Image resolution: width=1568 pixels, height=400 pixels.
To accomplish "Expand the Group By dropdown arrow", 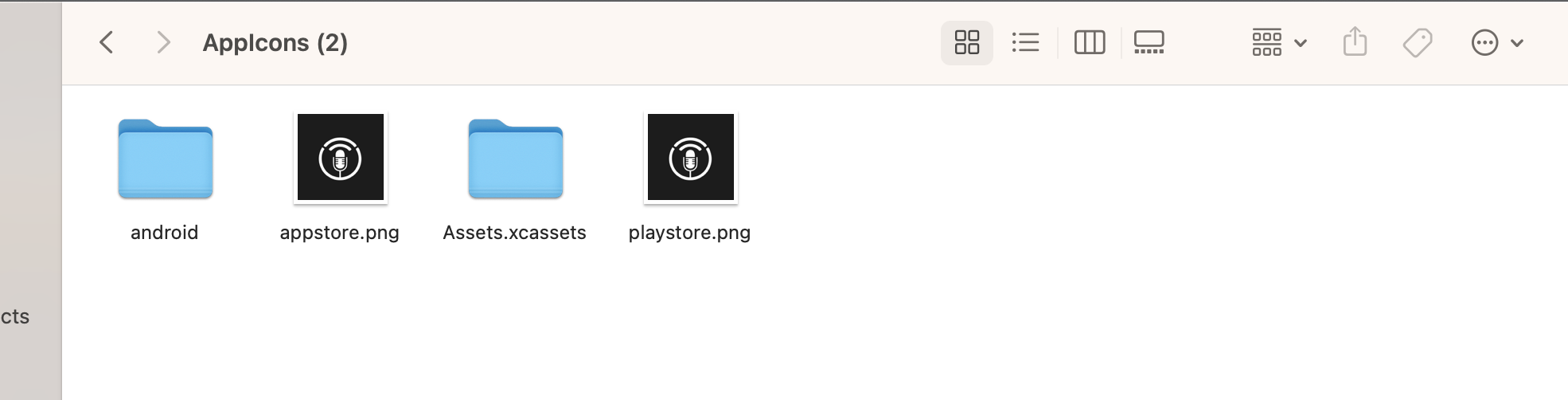I will 1301,43.
